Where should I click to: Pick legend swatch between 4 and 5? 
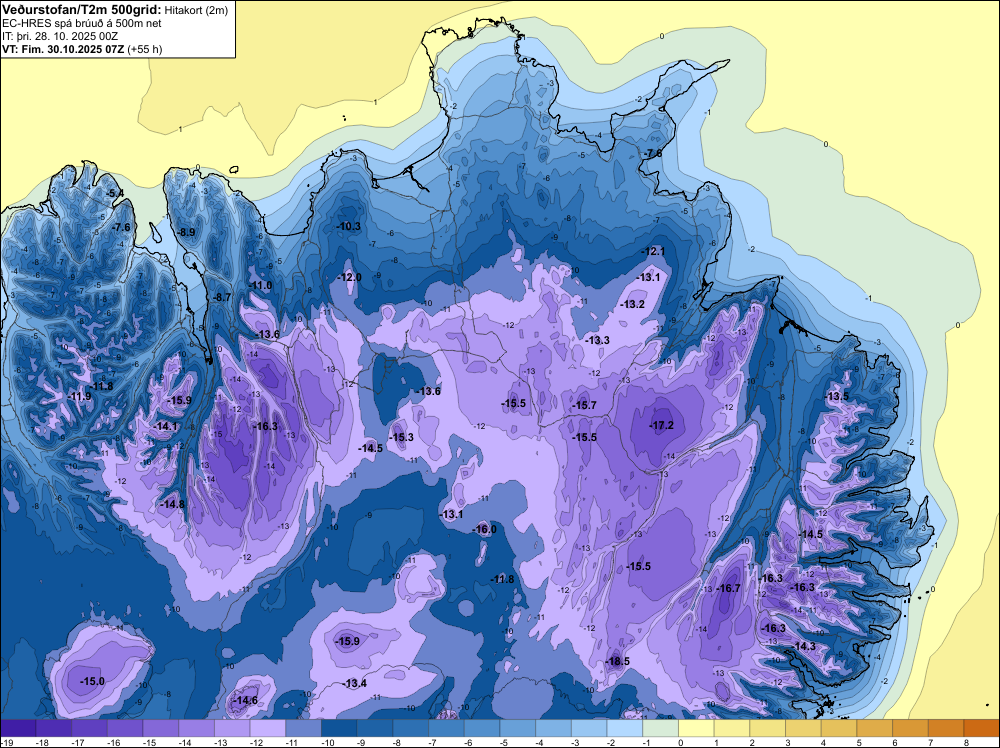[839, 728]
